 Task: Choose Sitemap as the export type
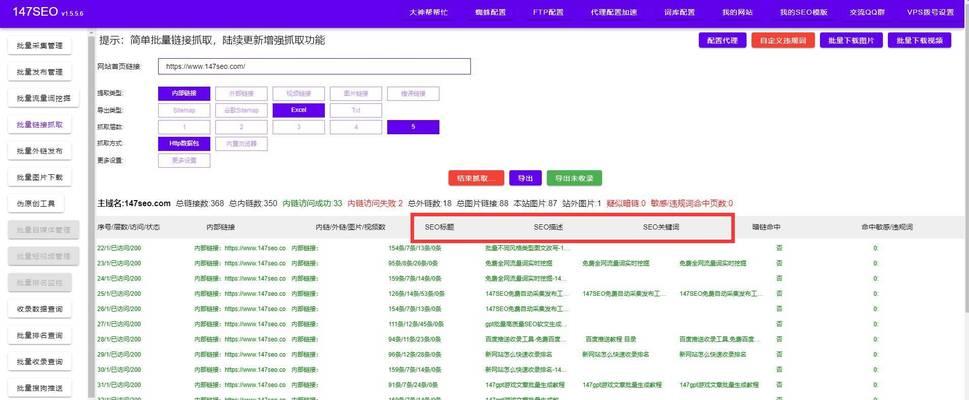click(184, 110)
